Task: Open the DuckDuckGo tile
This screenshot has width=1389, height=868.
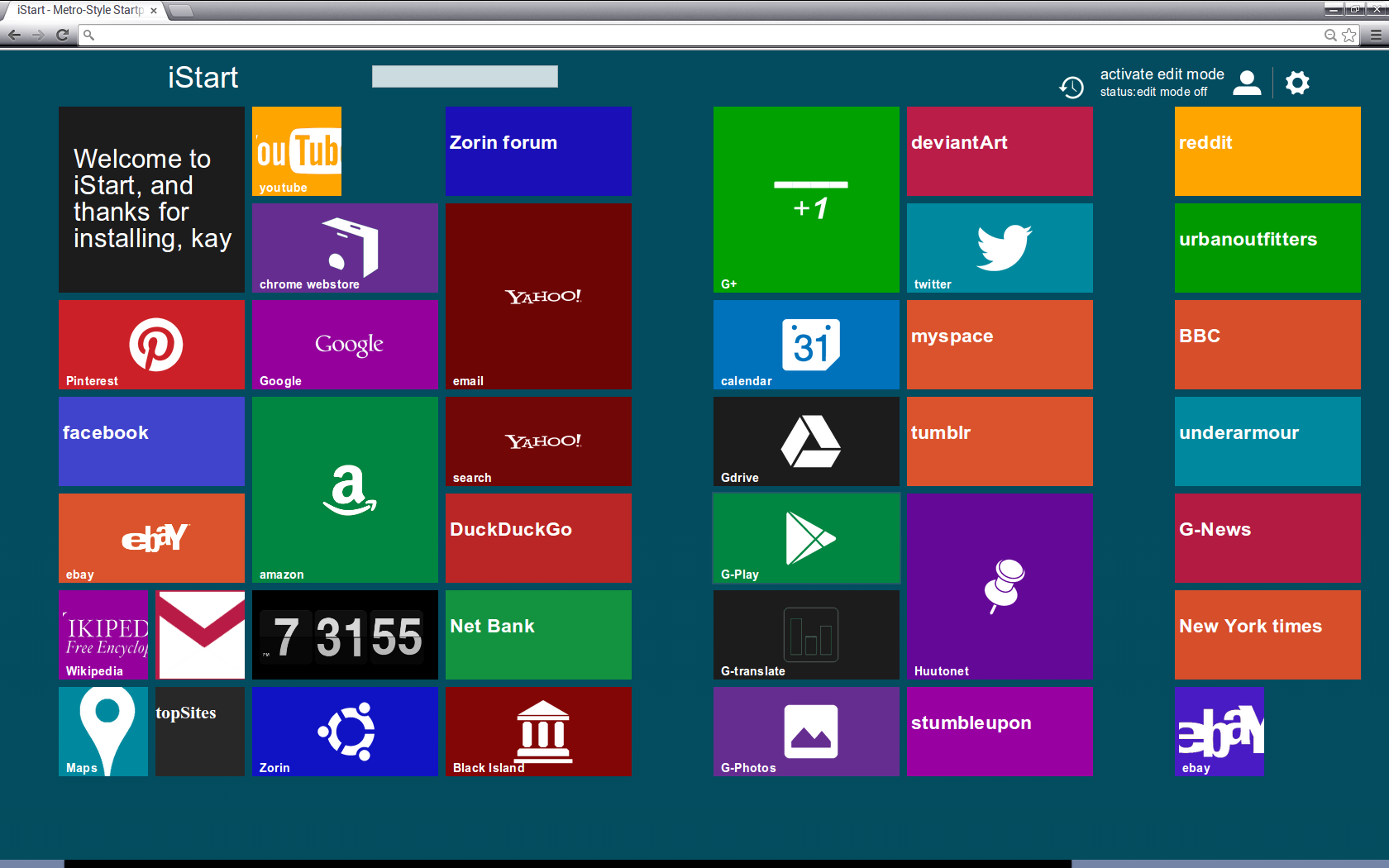Action: (538, 538)
